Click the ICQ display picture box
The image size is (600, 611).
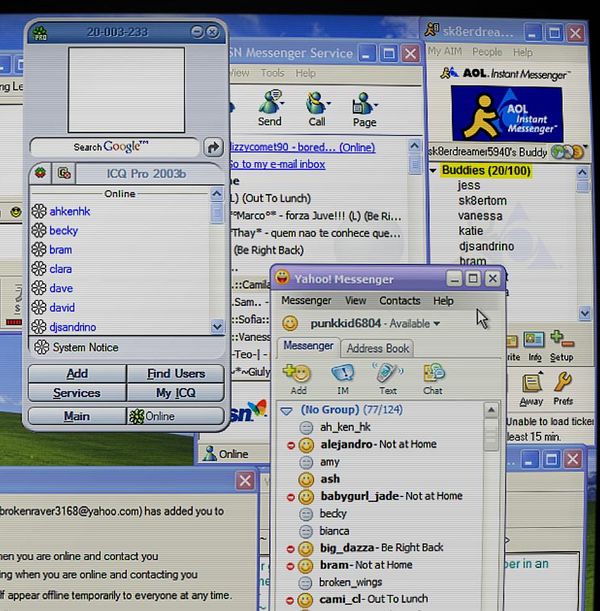(x=126, y=90)
